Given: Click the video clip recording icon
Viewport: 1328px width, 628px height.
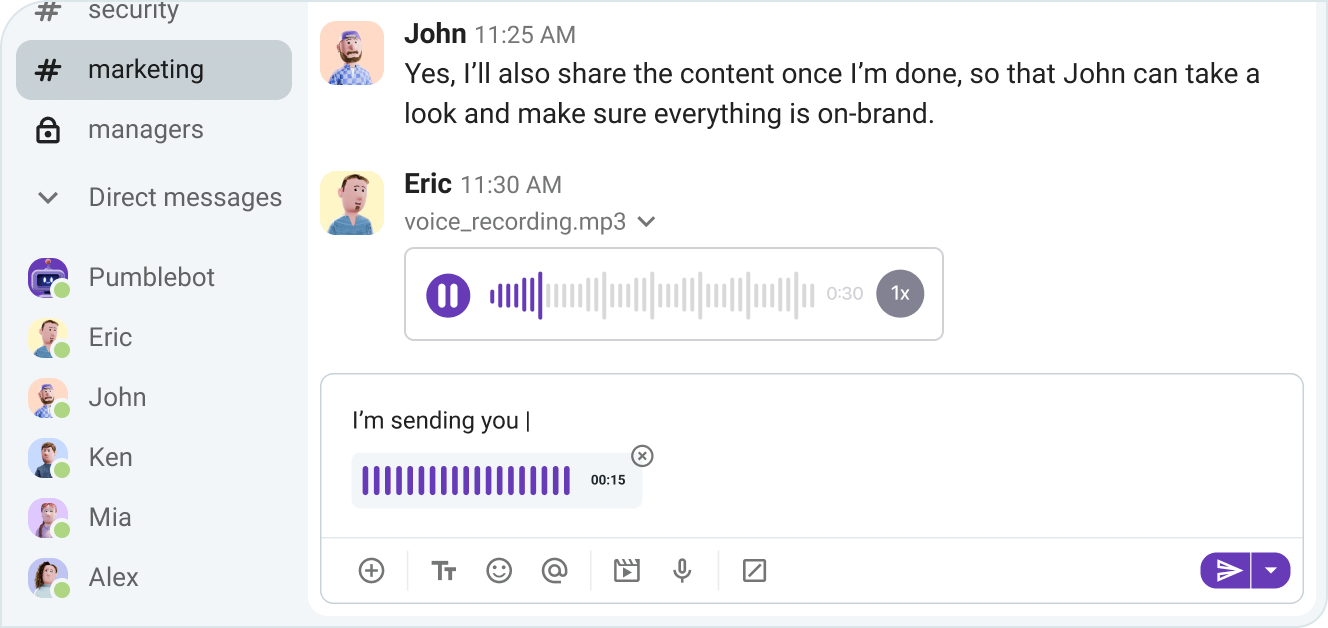Looking at the screenshot, I should tap(627, 571).
